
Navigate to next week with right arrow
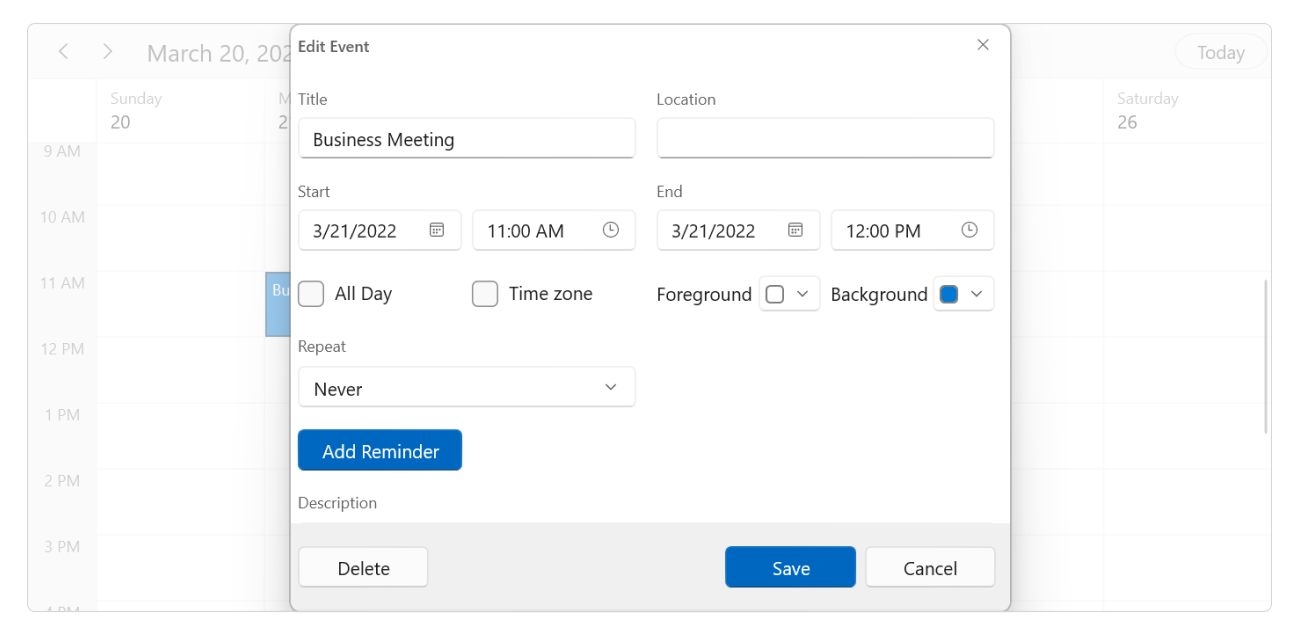[x=107, y=51]
